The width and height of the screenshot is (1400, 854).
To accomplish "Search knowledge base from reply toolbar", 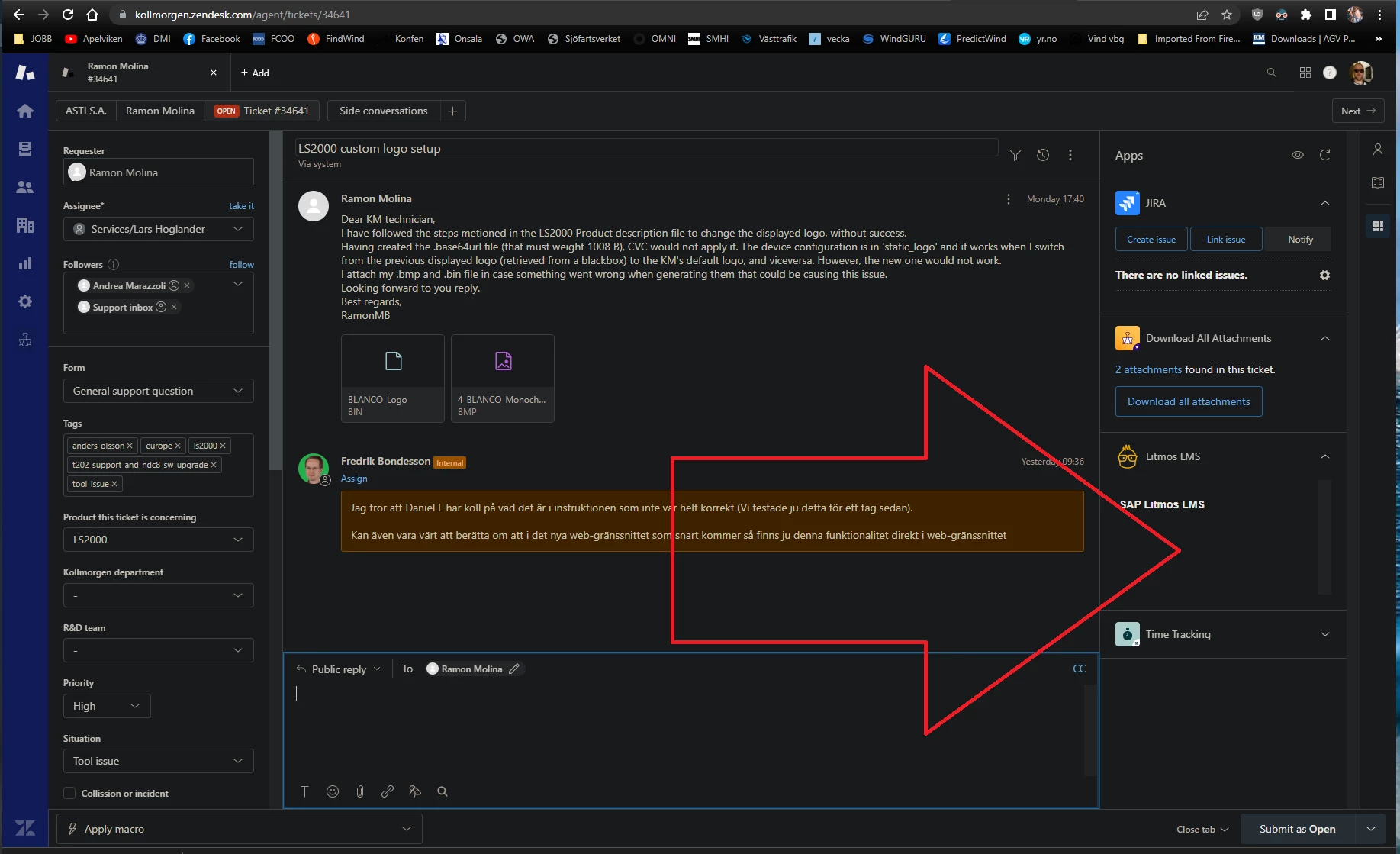I will point(443,791).
